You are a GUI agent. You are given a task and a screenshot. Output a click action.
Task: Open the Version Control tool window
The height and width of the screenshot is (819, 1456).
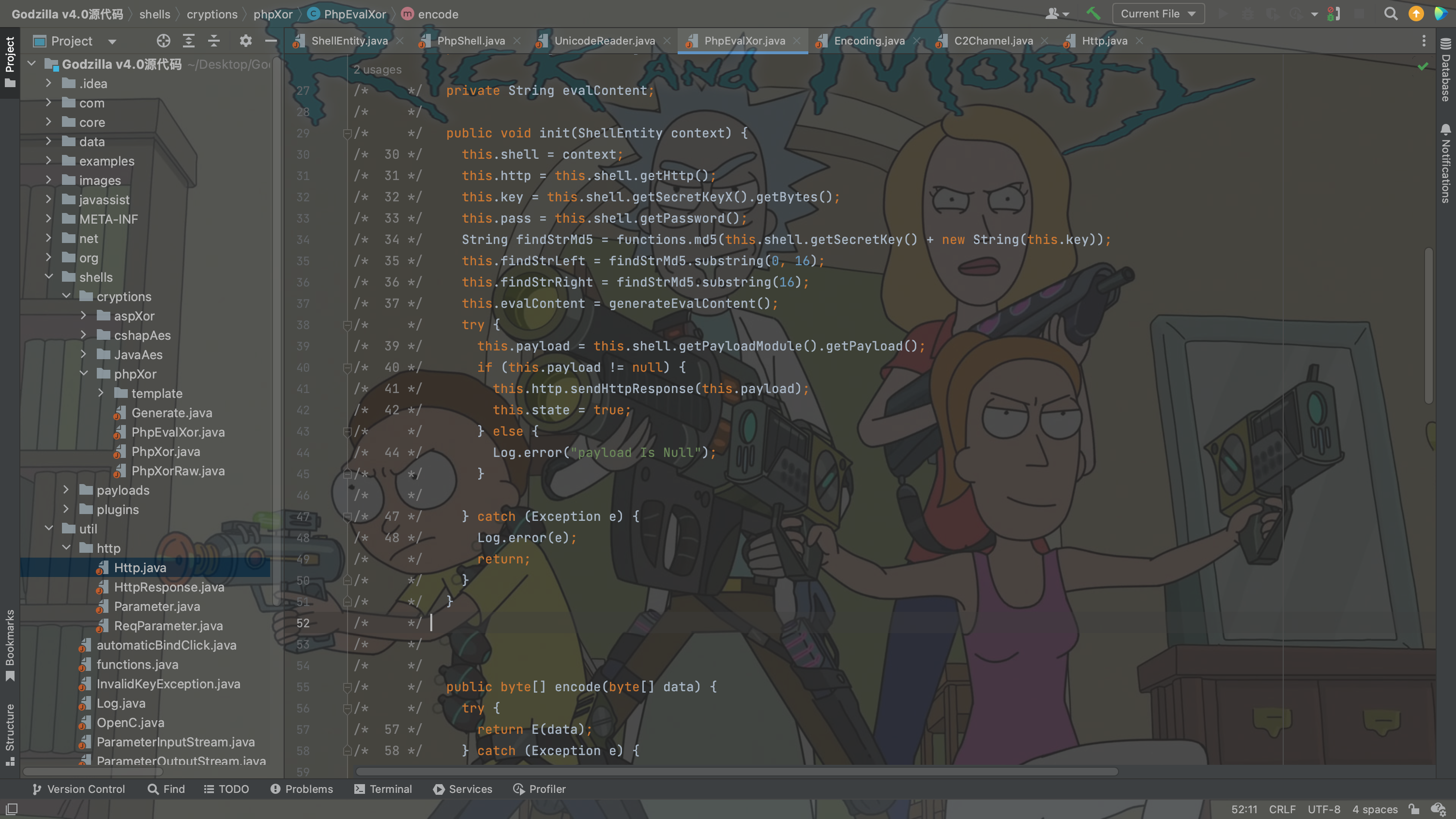pyautogui.click(x=78, y=789)
